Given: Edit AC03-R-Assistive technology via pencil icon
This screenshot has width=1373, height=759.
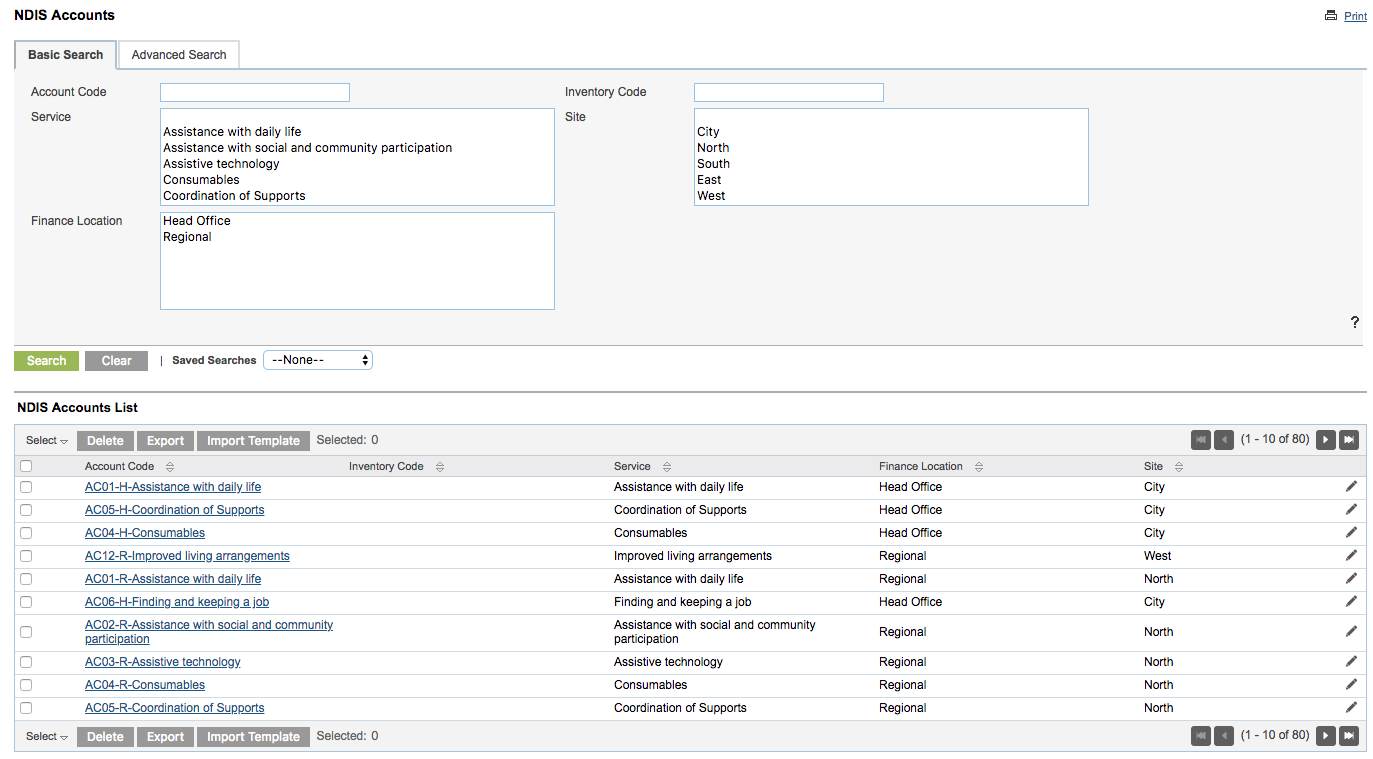Looking at the screenshot, I should tap(1351, 661).
